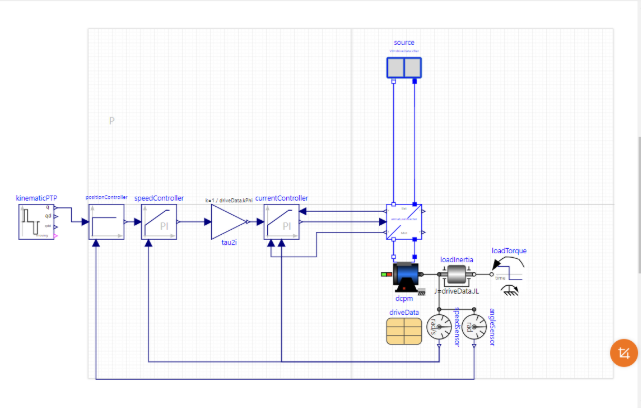The image size is (641, 408).
Task: Click the source label text
Action: point(404,43)
